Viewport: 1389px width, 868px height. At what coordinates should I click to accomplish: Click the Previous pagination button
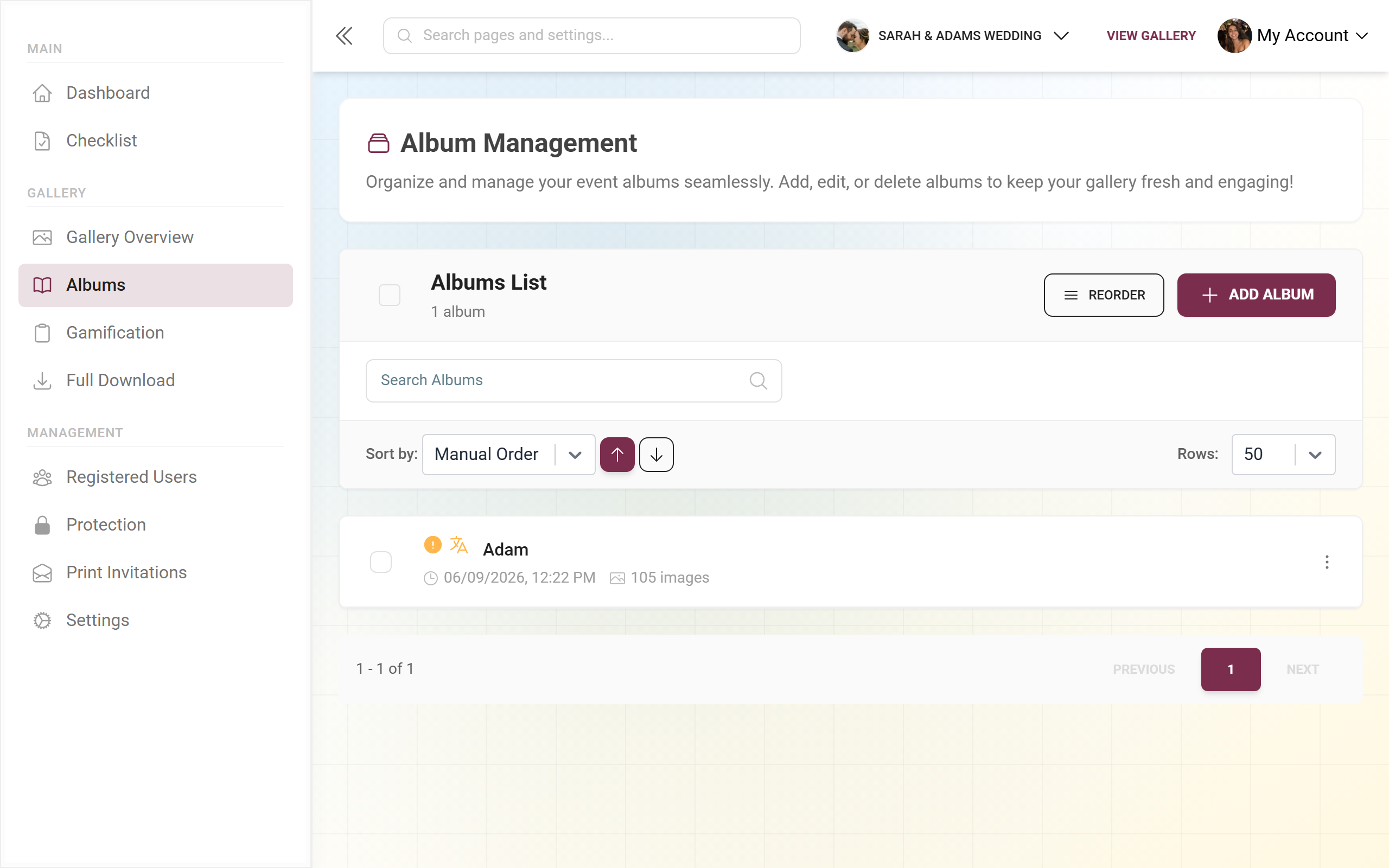pyautogui.click(x=1143, y=669)
